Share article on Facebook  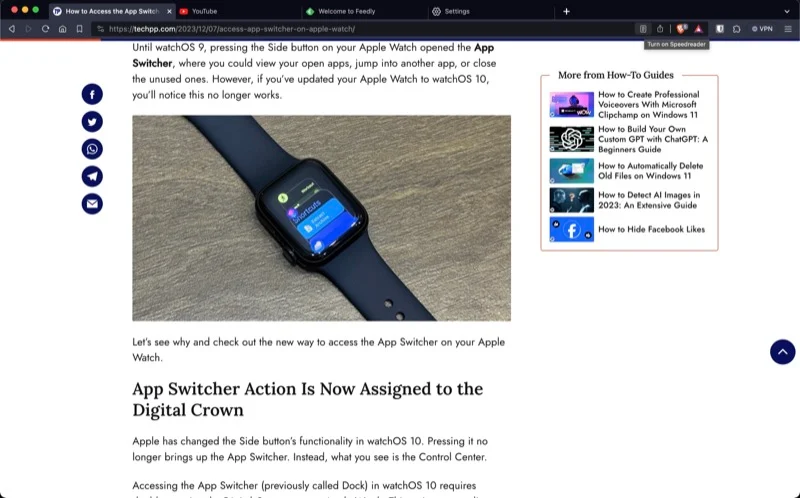pyautogui.click(x=92, y=94)
